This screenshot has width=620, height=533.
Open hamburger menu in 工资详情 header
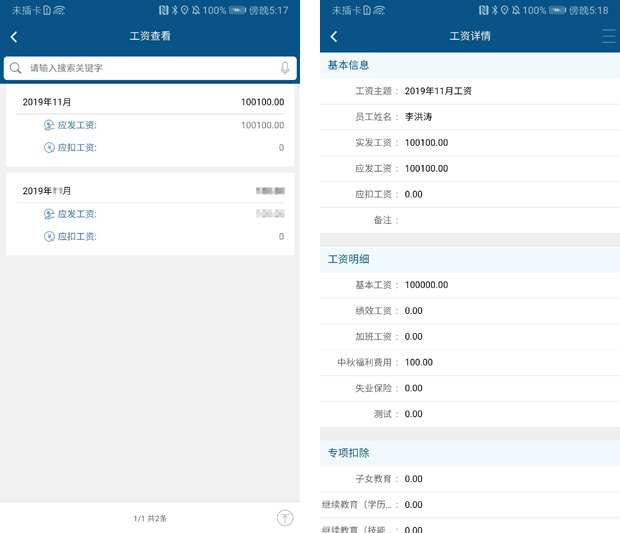(x=608, y=36)
